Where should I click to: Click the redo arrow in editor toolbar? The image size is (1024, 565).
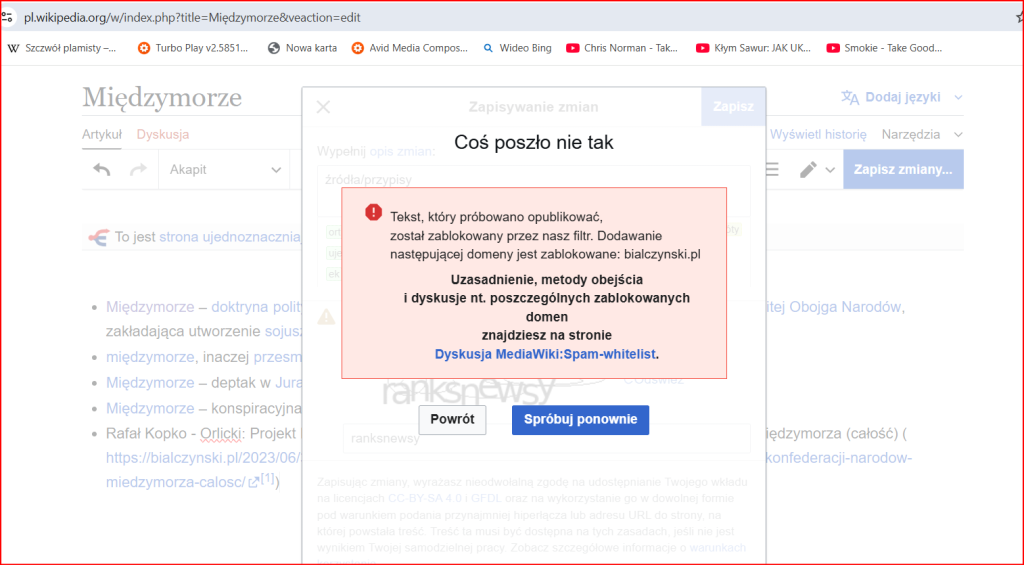click(138, 170)
